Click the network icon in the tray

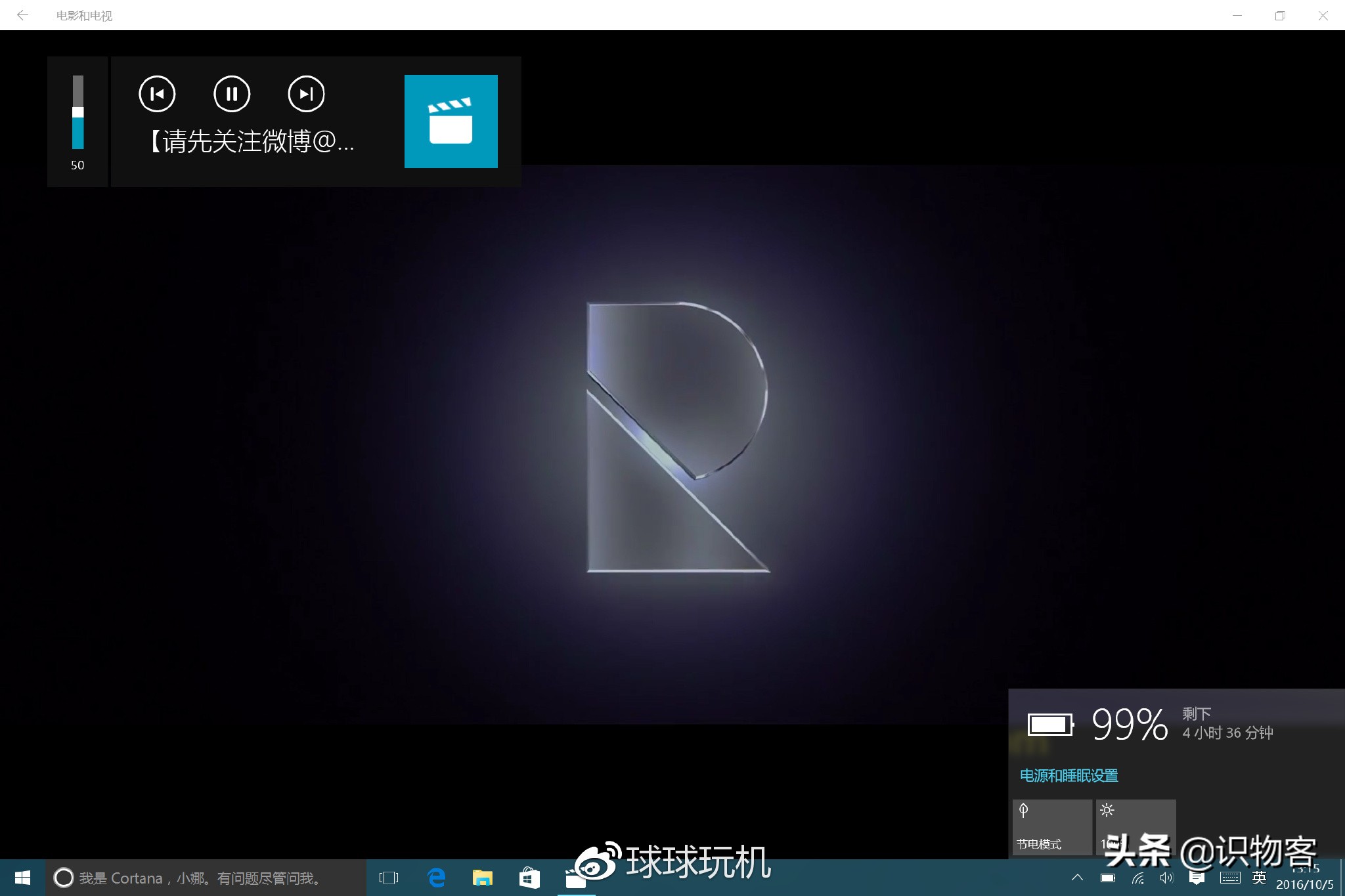click(1137, 878)
